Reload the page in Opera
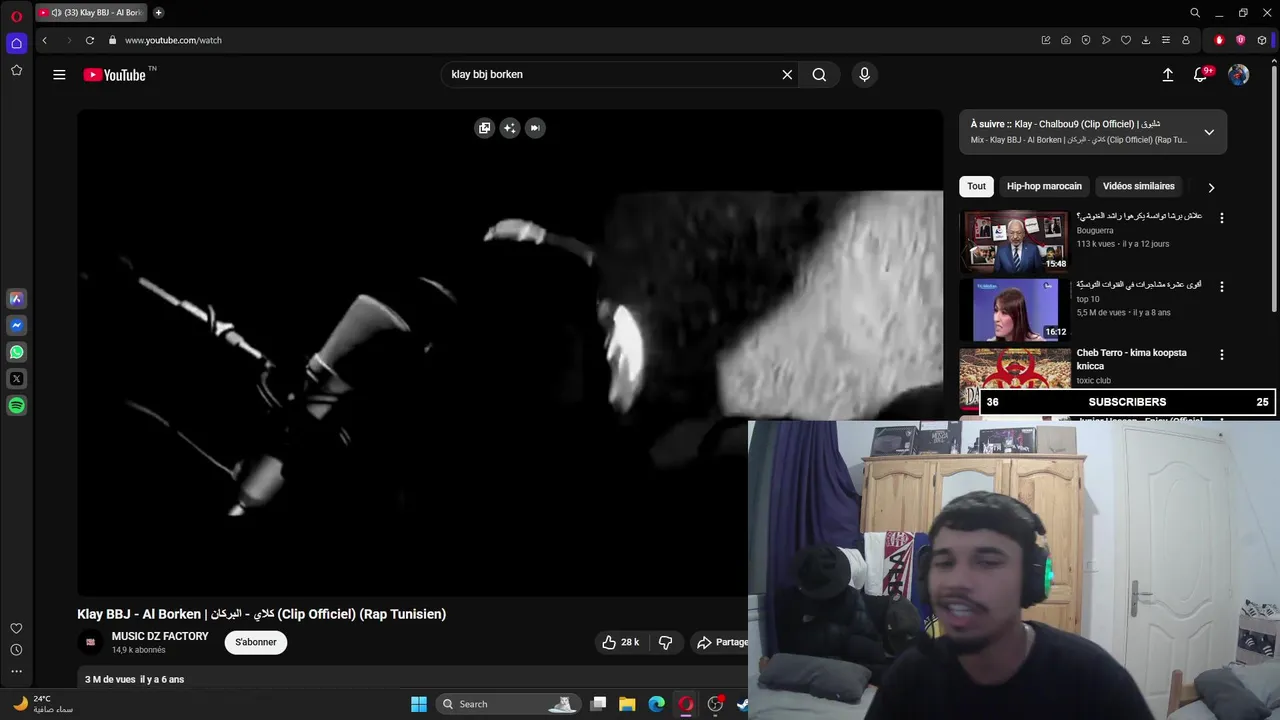The width and height of the screenshot is (1280, 720). (90, 40)
